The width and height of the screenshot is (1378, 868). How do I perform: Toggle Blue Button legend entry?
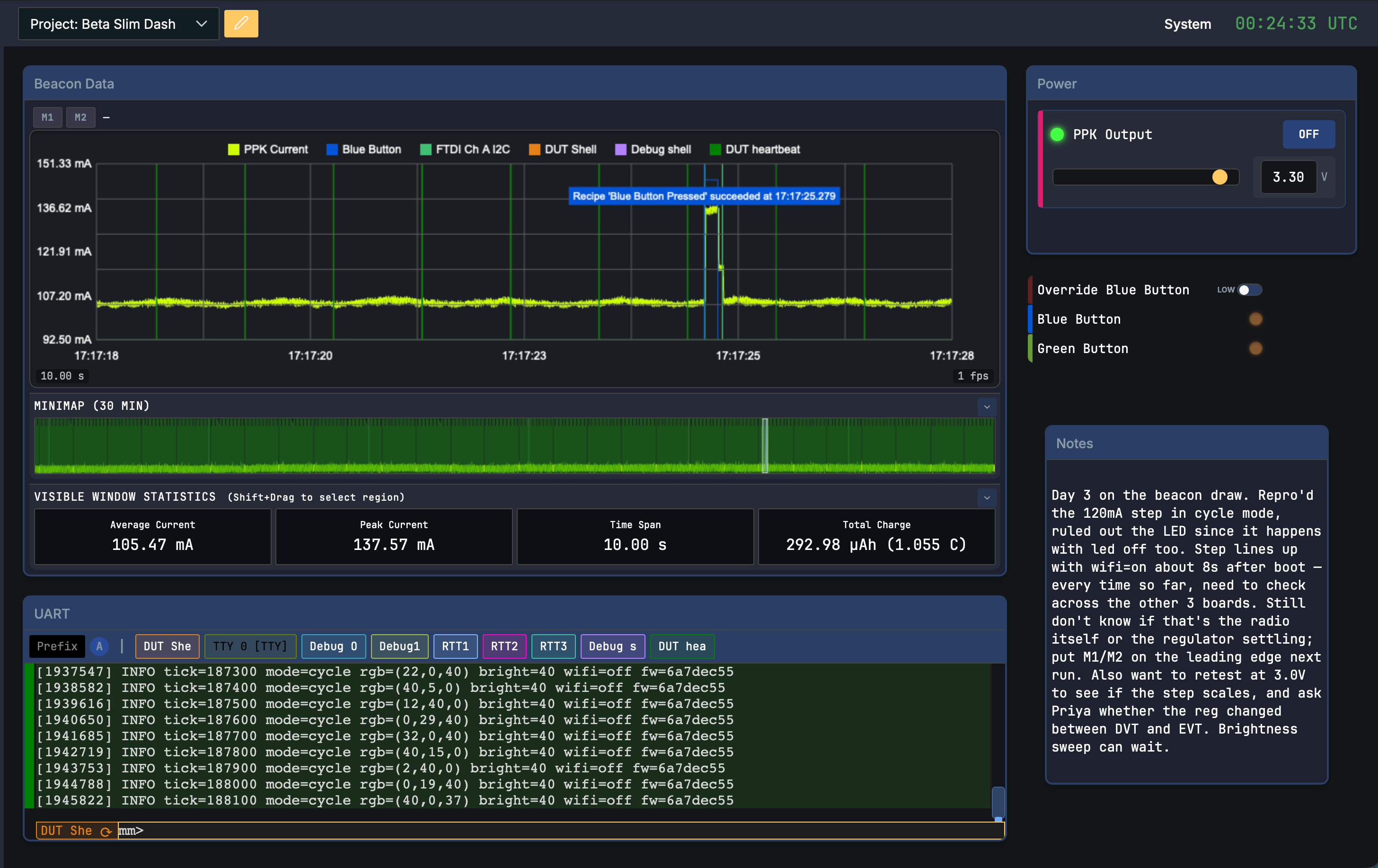[x=364, y=150]
